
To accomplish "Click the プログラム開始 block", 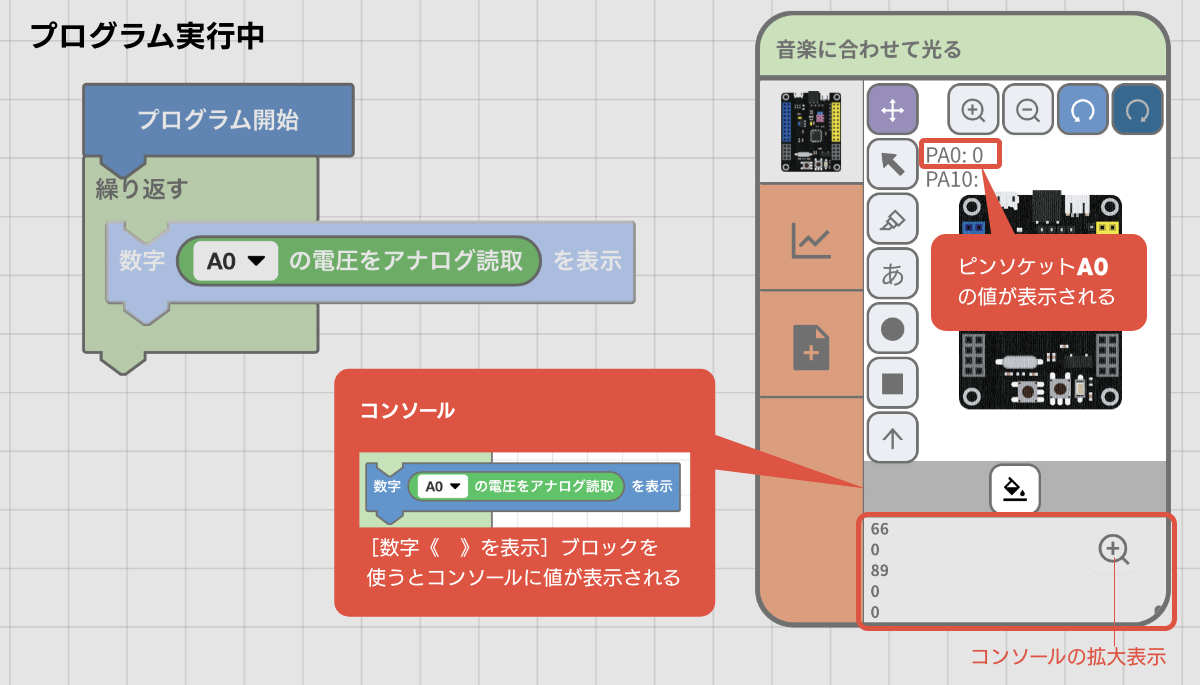I will click(218, 121).
